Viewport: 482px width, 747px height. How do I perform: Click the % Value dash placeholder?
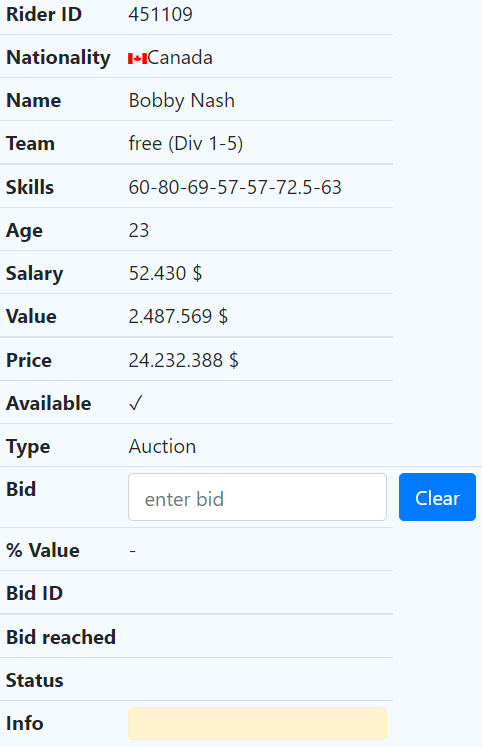click(x=132, y=551)
